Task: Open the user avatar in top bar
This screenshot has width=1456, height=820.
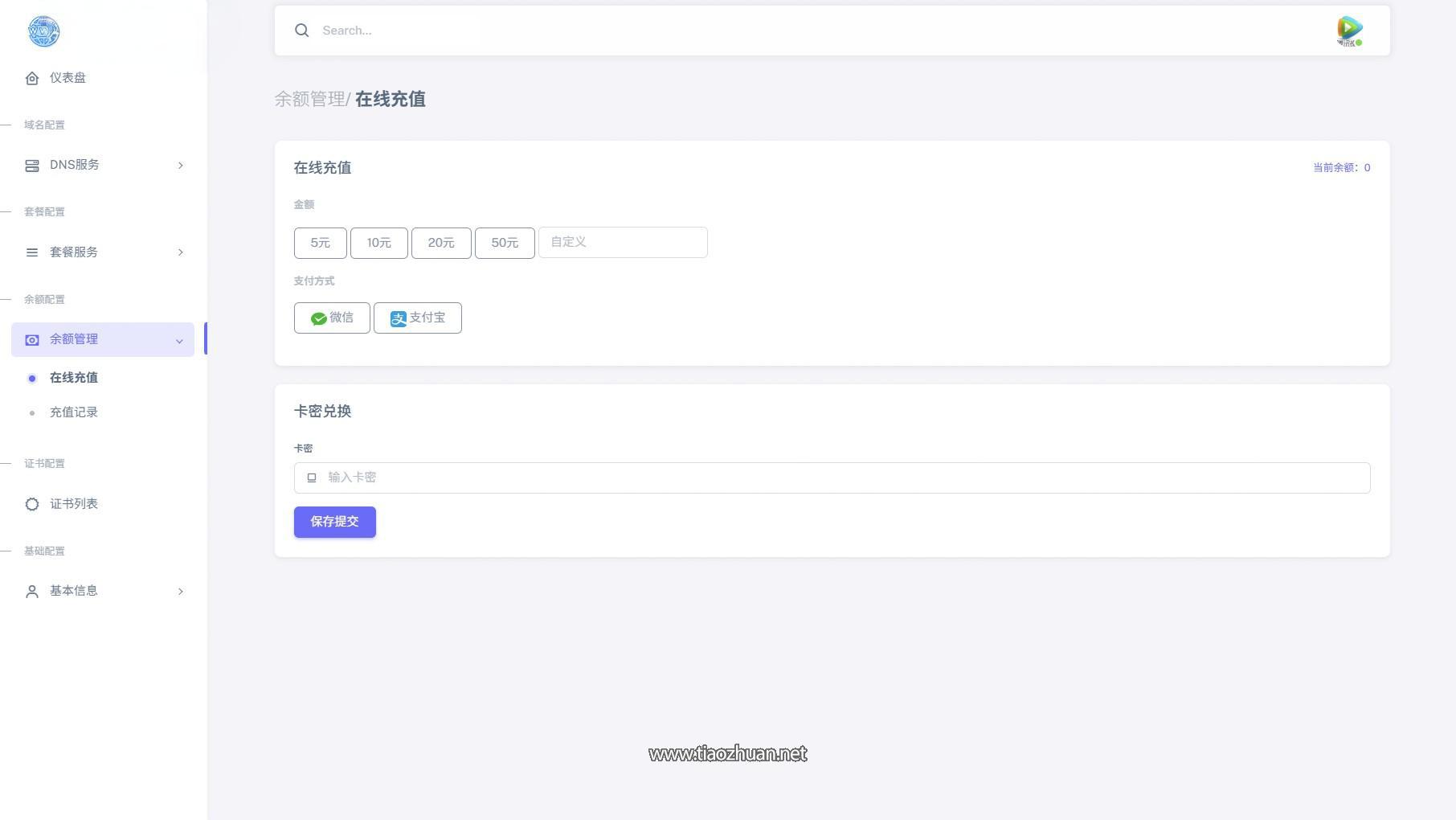Action: (1350, 31)
